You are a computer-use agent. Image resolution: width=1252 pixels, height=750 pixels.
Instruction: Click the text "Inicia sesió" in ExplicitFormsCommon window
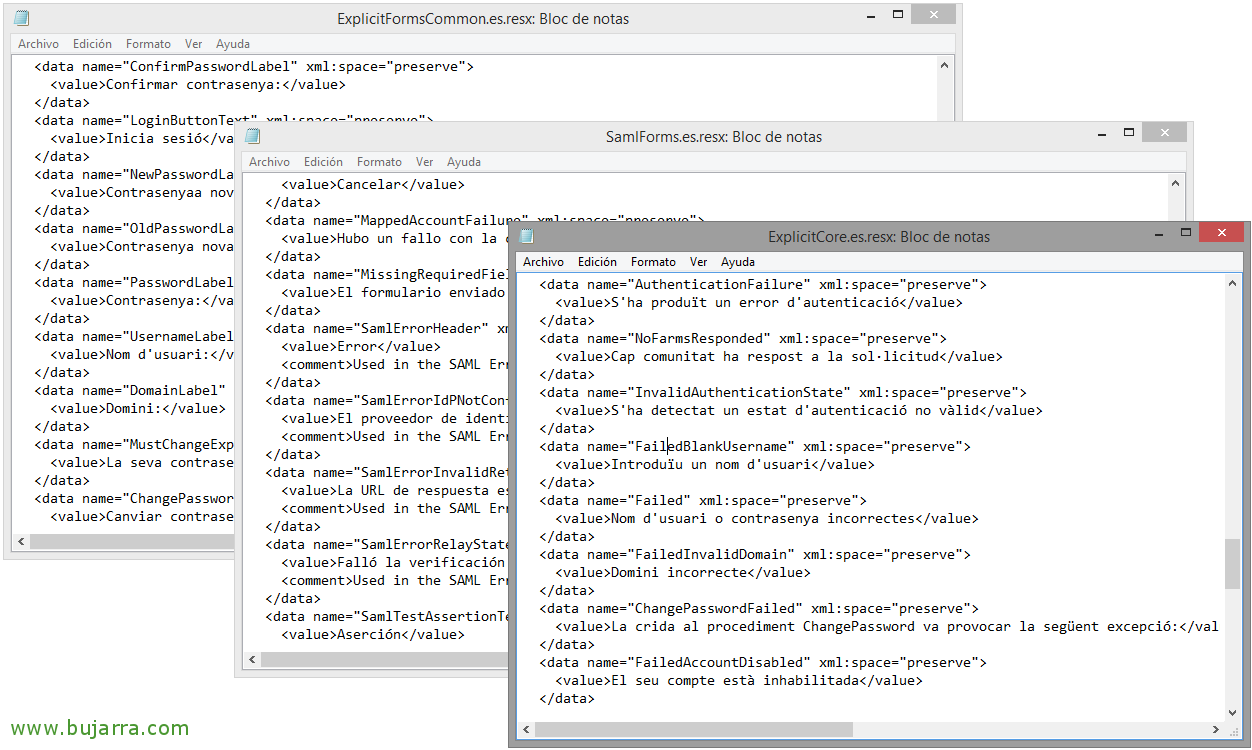click(154, 139)
